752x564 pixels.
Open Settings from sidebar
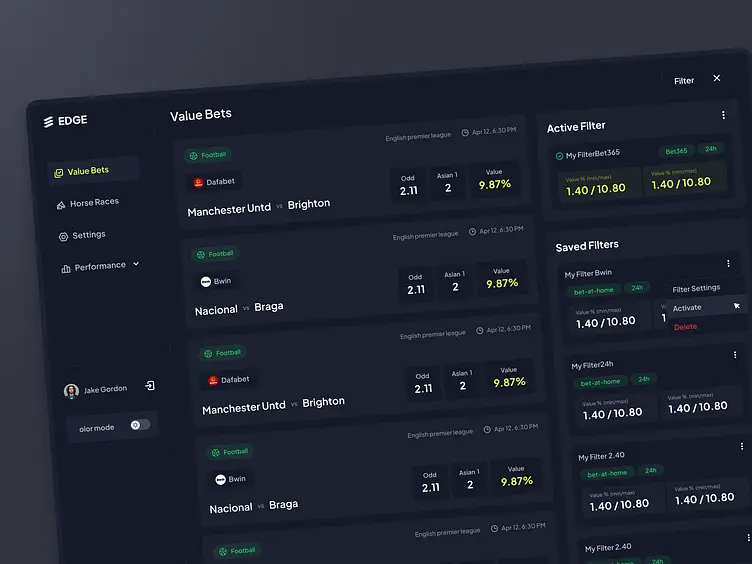pos(82,235)
